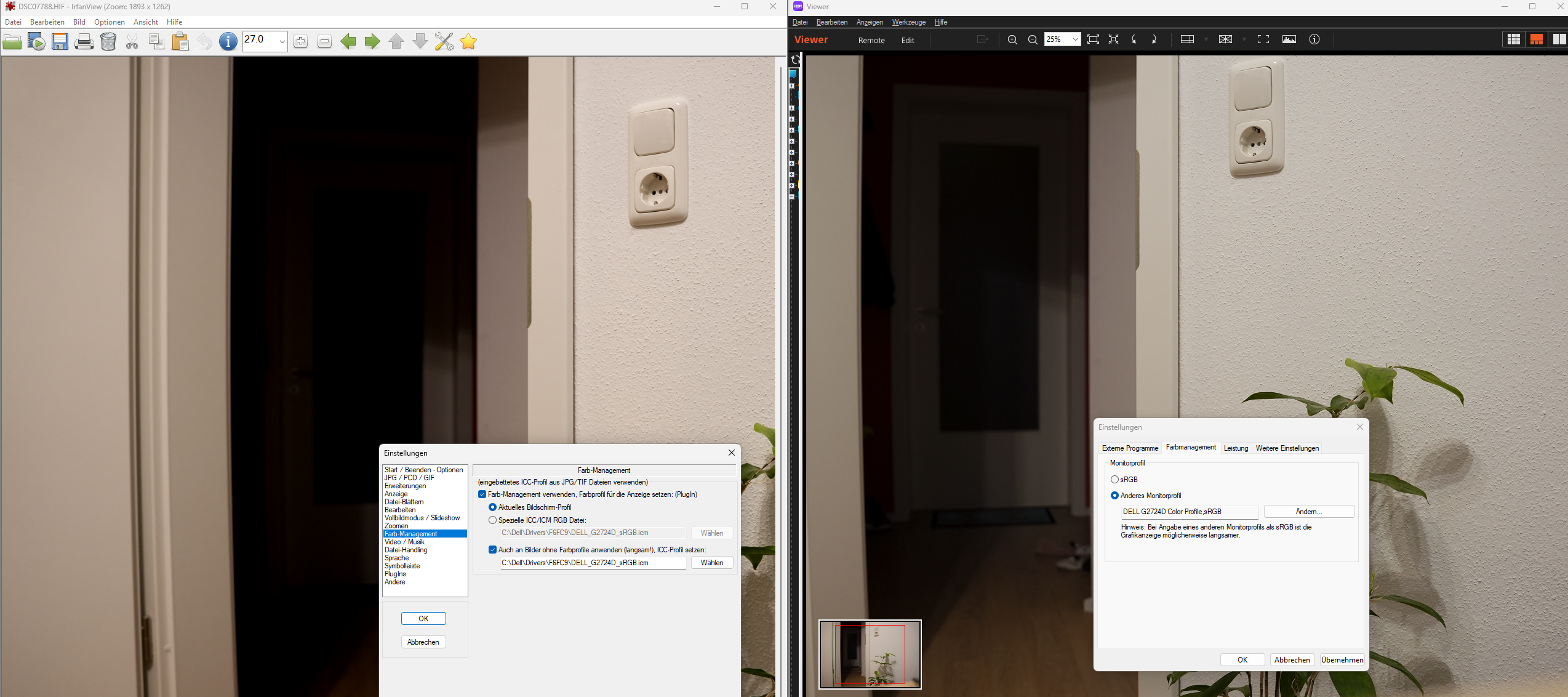1568x697 pixels.
Task: Rotate image right in Viewer toolbar
Action: coord(1154,39)
